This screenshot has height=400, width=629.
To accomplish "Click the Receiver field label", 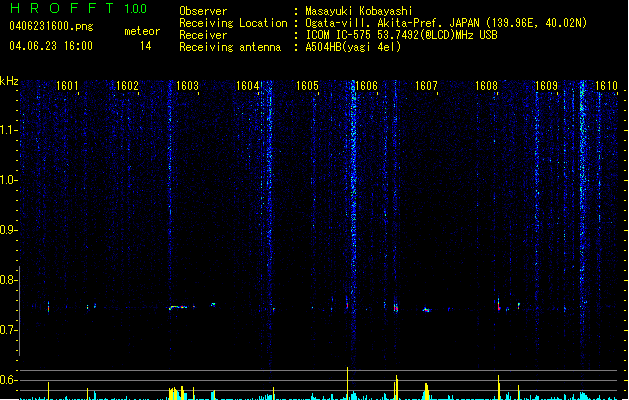I will tap(203, 35).
